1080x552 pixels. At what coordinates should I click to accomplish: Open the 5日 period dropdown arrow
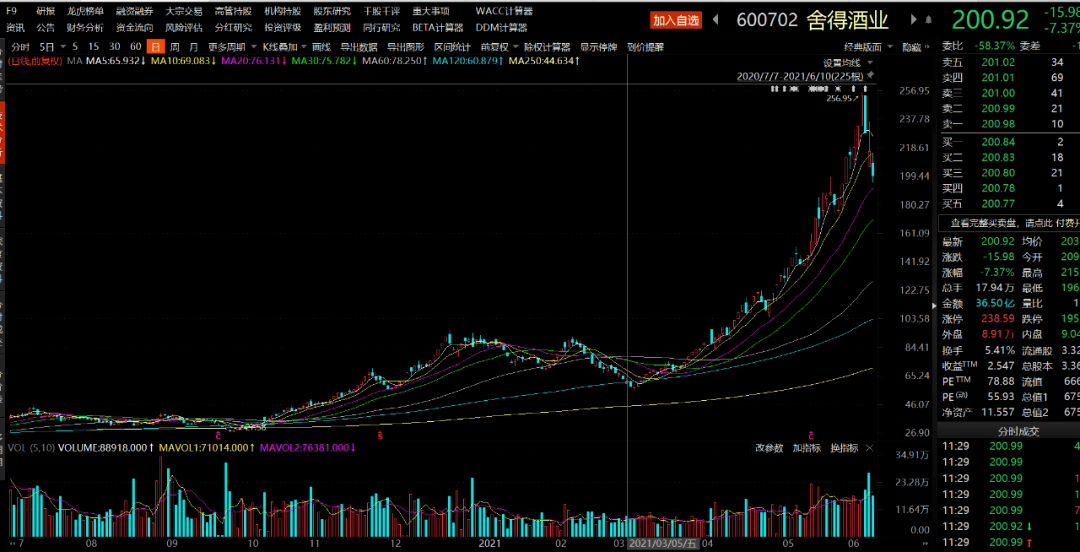(62, 48)
